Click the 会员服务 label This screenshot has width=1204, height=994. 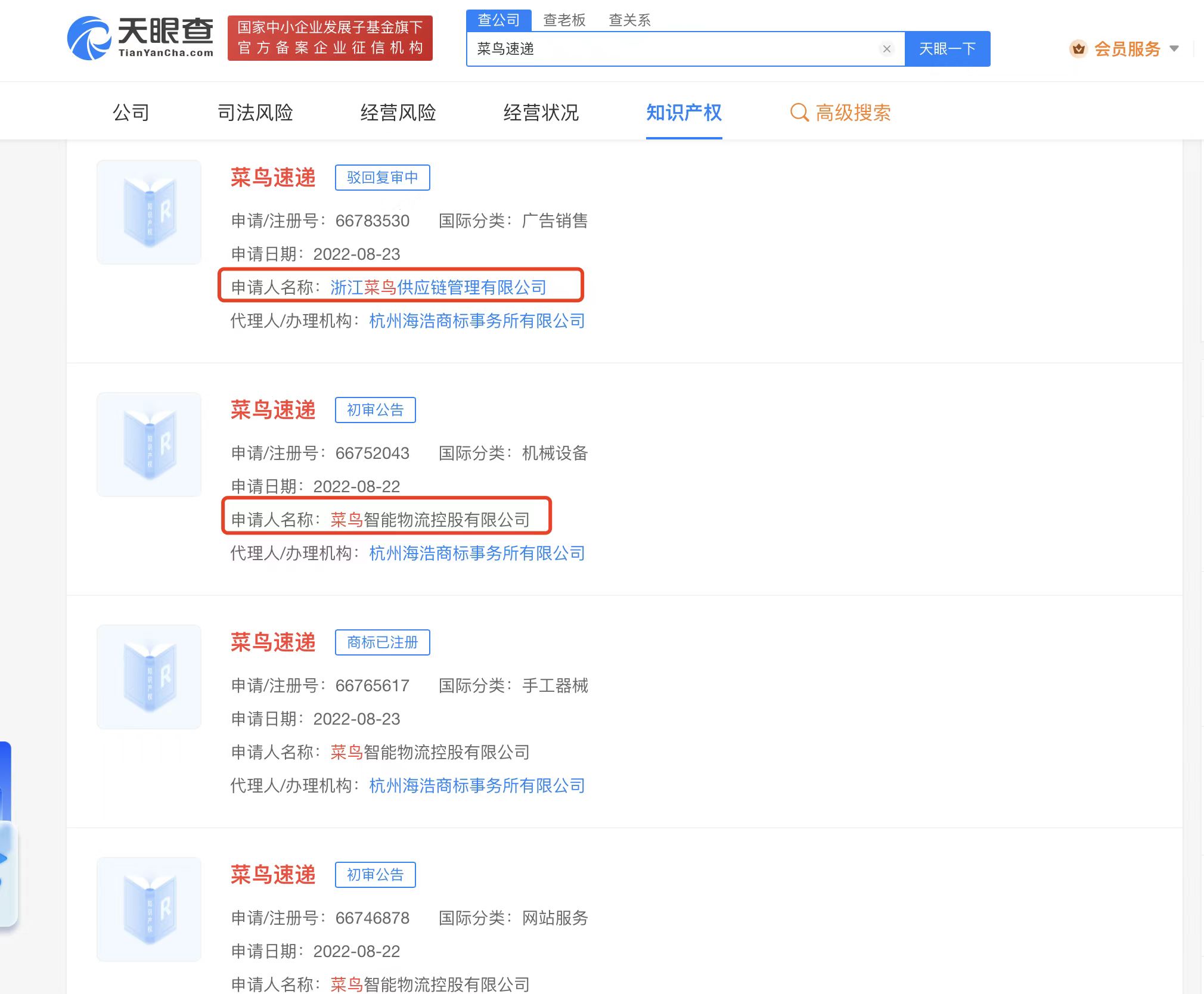coord(1127,49)
